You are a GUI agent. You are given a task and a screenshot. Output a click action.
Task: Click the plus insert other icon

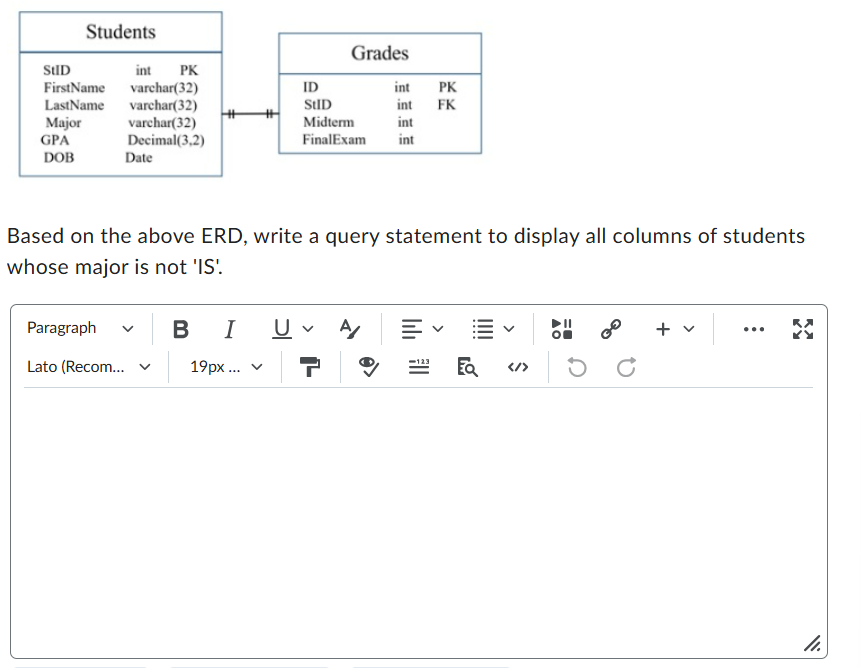(x=663, y=329)
